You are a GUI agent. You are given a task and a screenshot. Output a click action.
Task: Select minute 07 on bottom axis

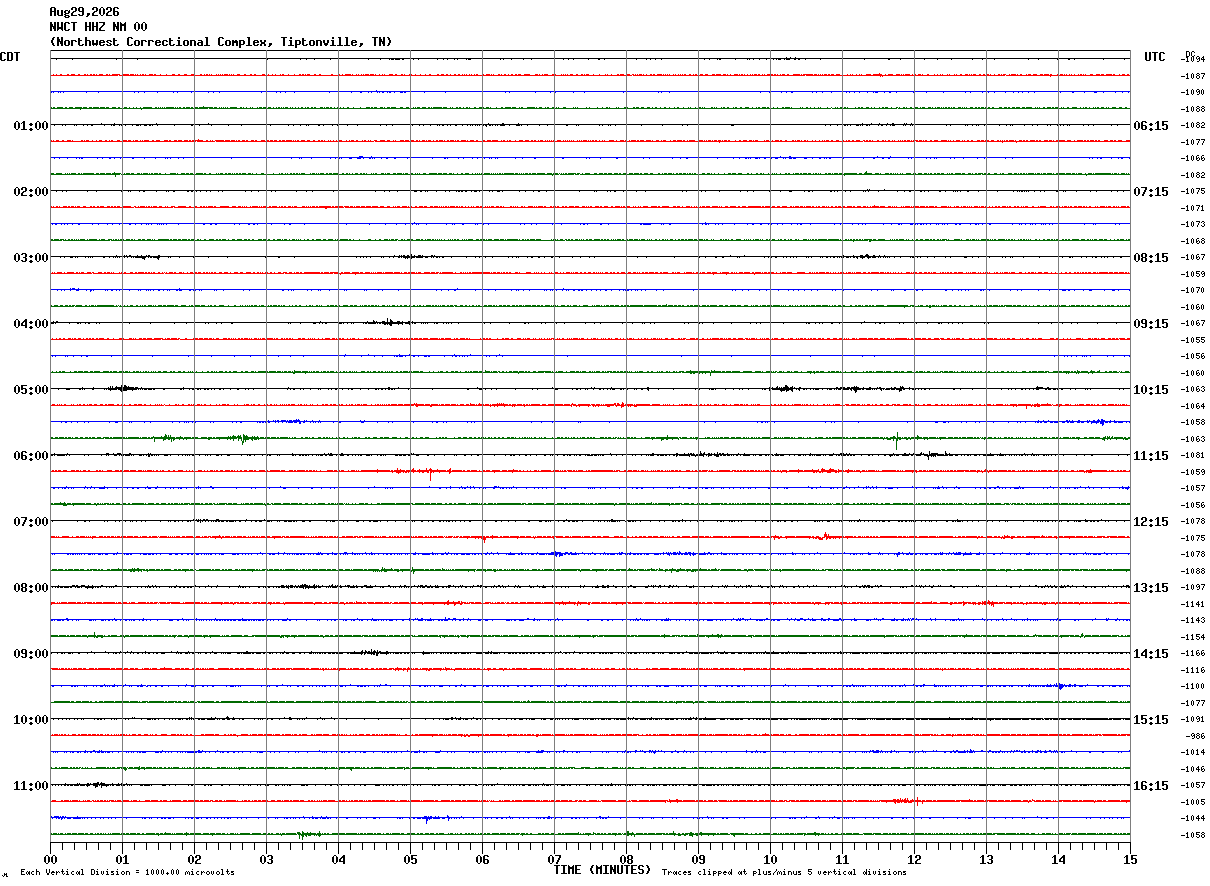(554, 859)
